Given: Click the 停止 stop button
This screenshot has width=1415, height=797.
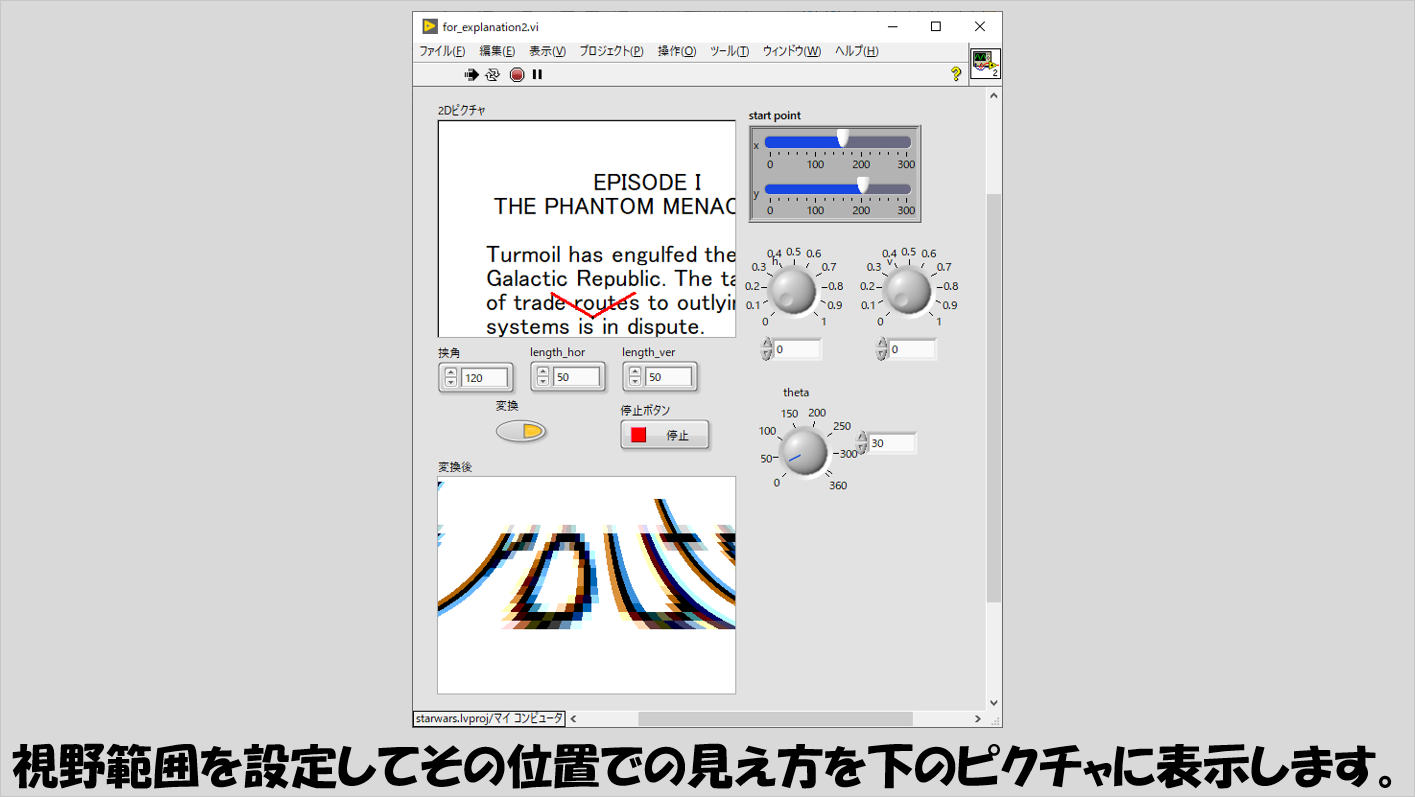Looking at the screenshot, I should point(665,435).
